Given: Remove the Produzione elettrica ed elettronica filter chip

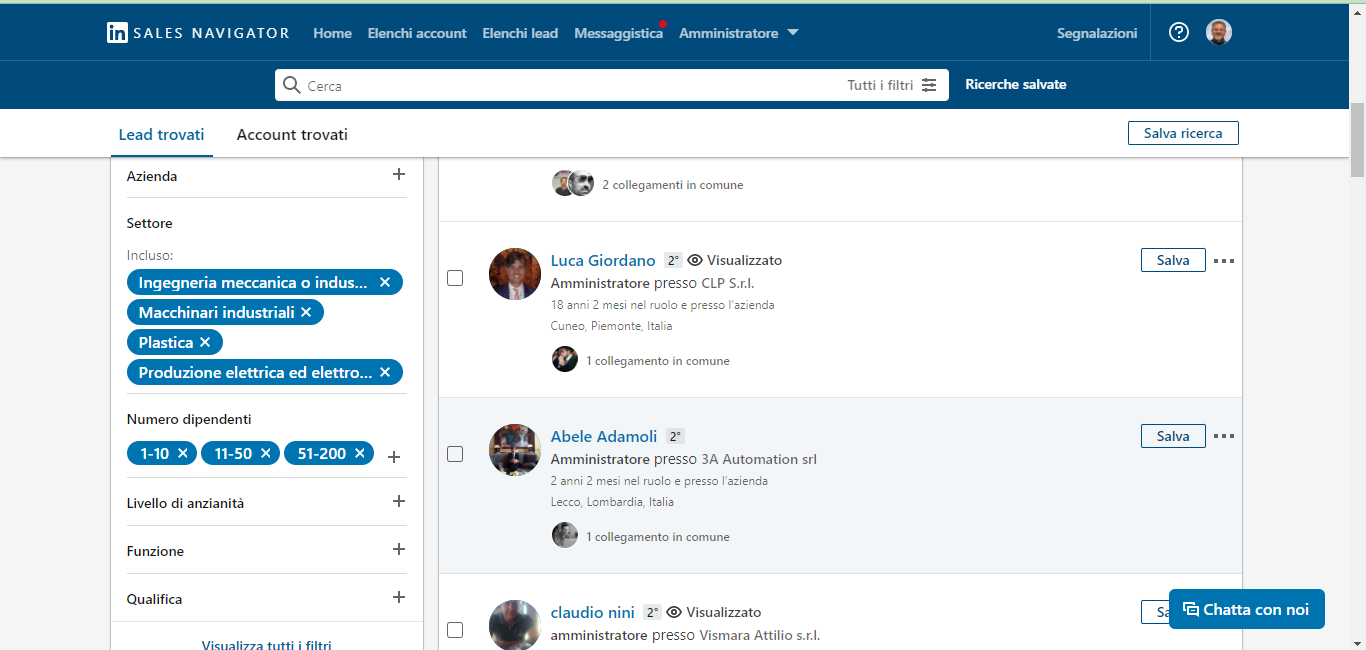Looking at the screenshot, I should 385,373.
